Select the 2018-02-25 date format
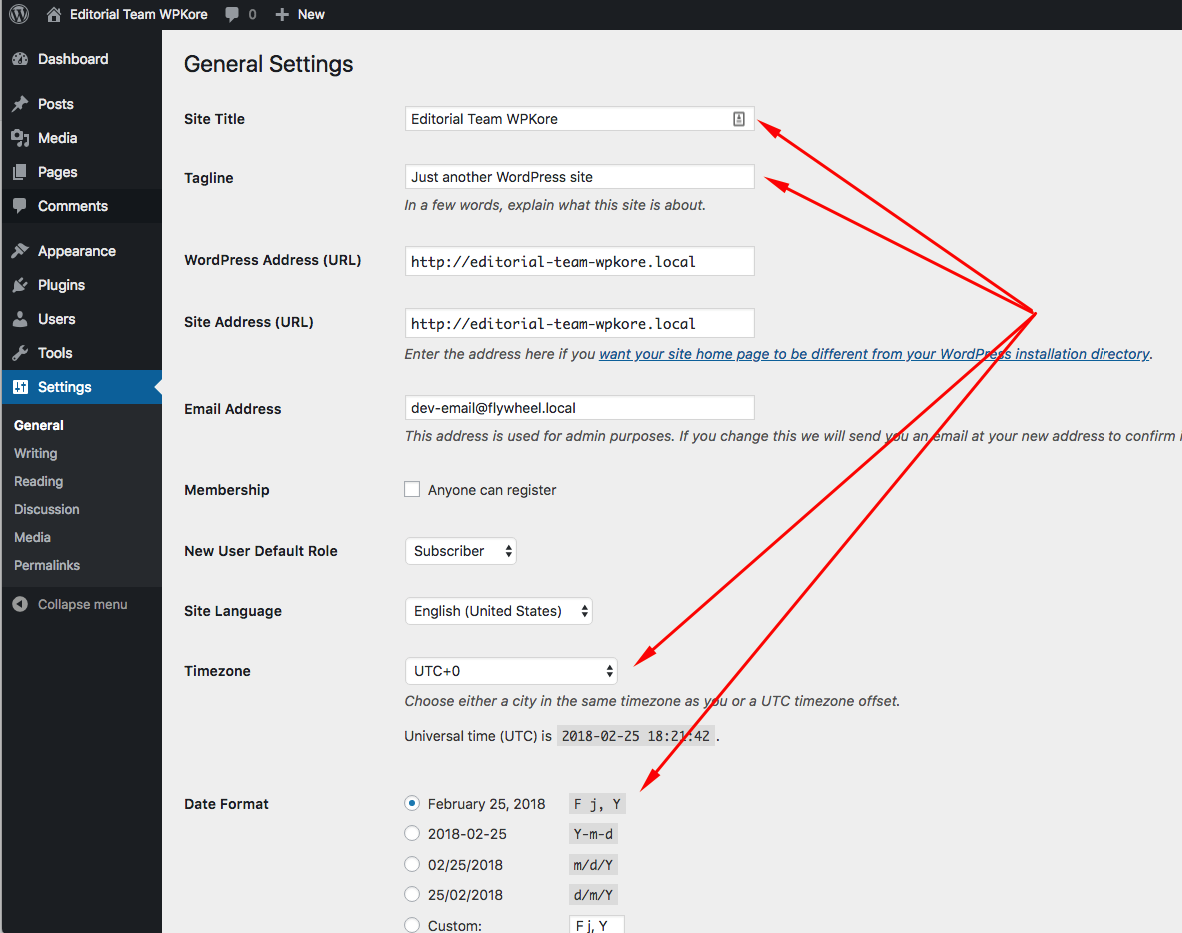This screenshot has height=933, width=1182. pyautogui.click(x=412, y=834)
